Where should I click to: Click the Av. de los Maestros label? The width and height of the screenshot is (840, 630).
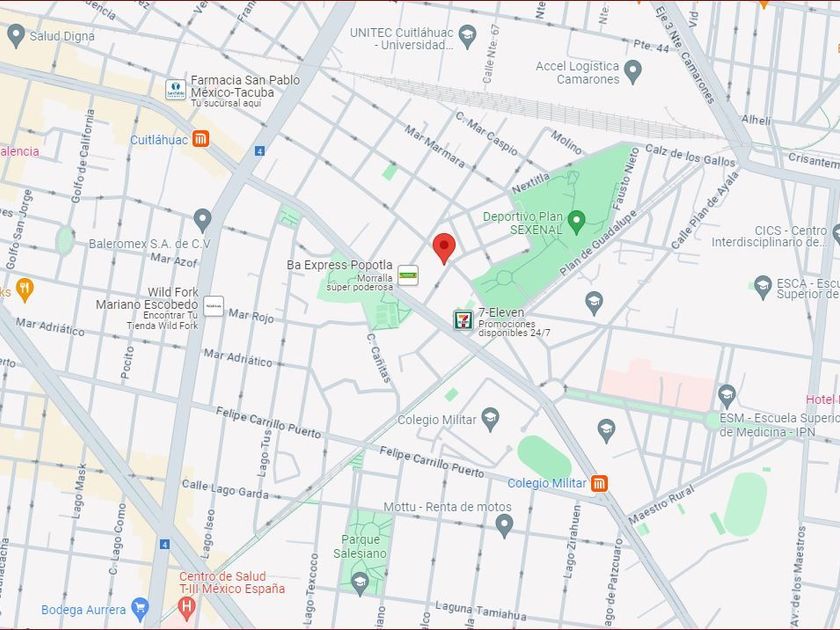(x=797, y=574)
